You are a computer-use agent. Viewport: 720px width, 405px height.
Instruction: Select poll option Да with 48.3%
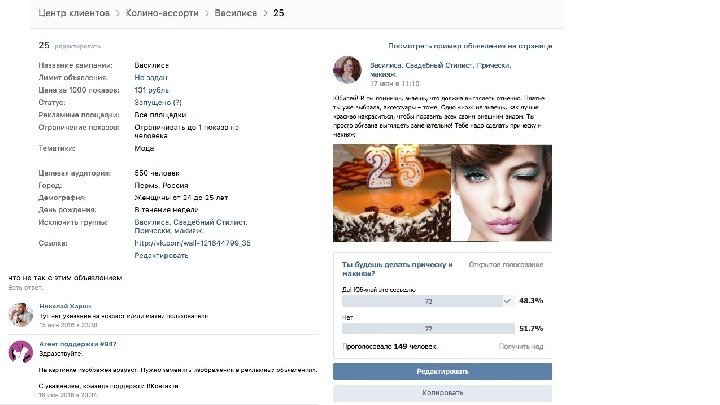coord(428,301)
